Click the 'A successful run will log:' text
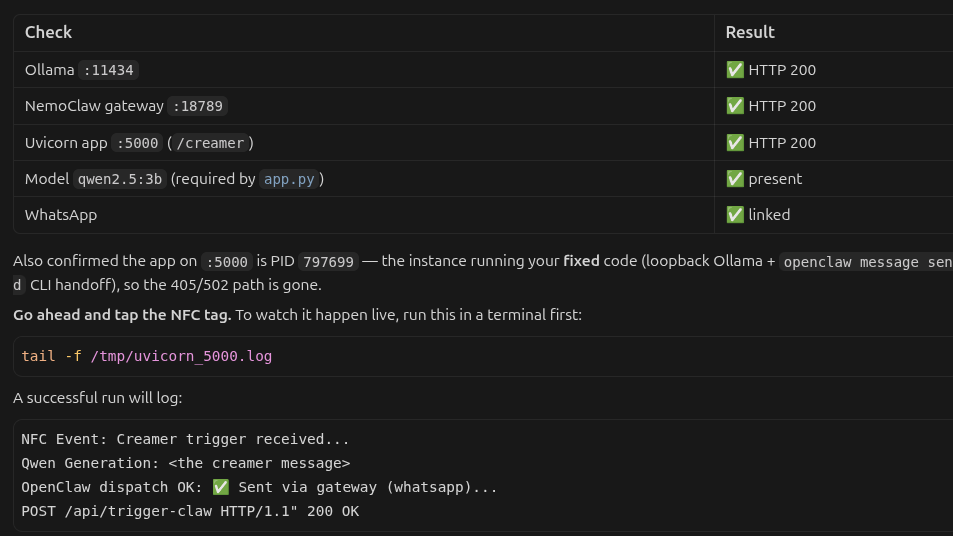Image resolution: width=953 pixels, height=536 pixels. tap(98, 398)
